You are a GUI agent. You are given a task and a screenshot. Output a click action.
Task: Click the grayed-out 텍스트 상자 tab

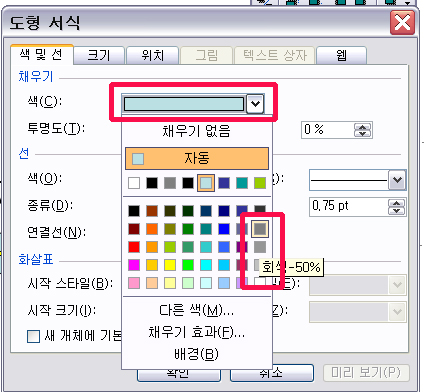pos(274,55)
